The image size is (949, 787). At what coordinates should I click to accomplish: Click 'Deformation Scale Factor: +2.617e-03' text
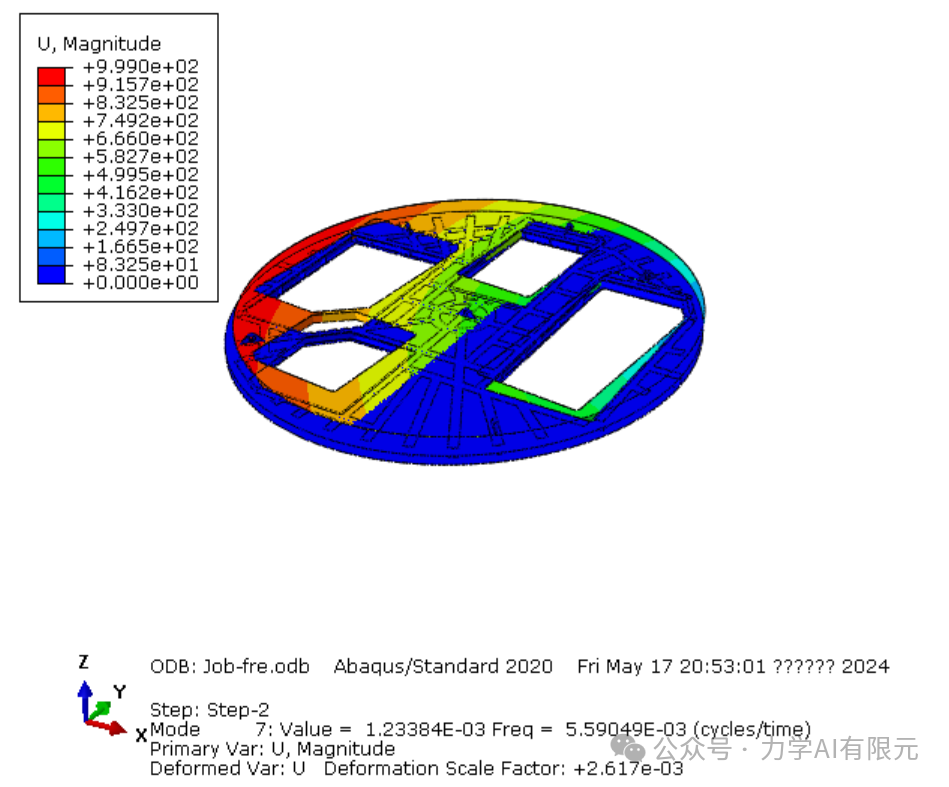tap(504, 768)
